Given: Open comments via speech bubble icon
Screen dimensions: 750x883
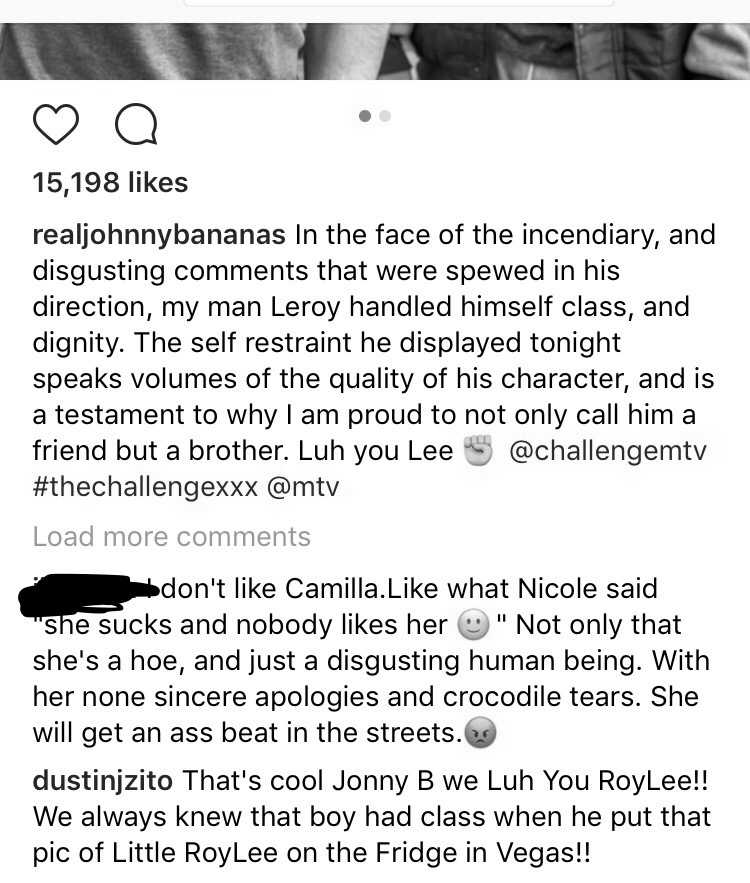Looking at the screenshot, I should [136, 124].
